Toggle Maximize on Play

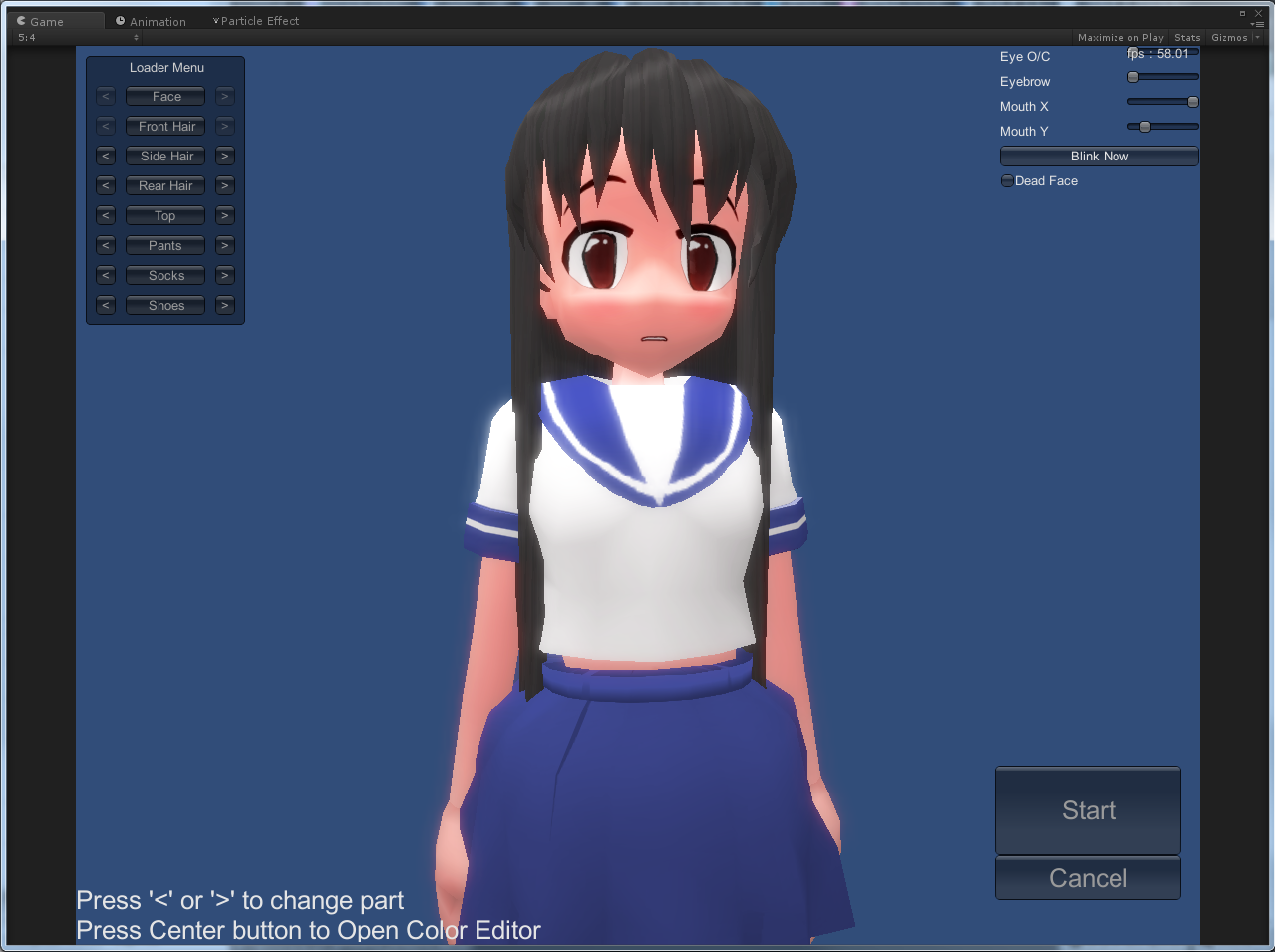point(1120,38)
